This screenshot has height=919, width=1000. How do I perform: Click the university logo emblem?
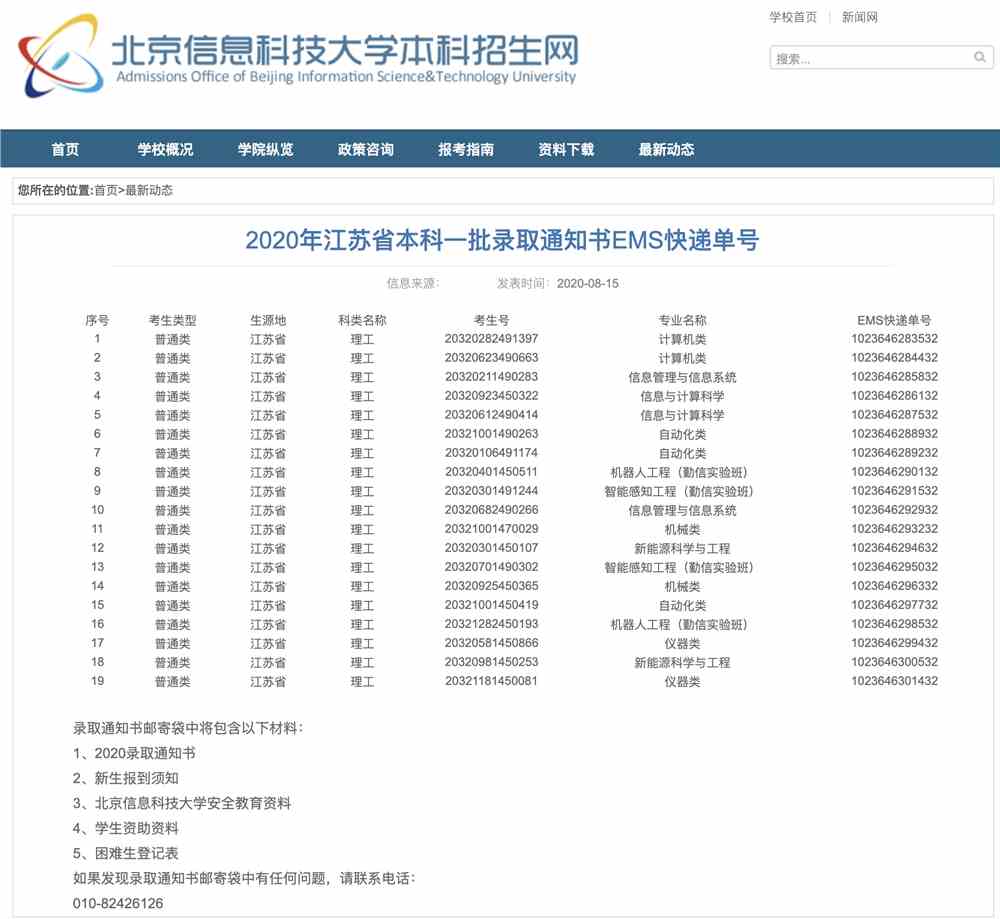[x=61, y=56]
